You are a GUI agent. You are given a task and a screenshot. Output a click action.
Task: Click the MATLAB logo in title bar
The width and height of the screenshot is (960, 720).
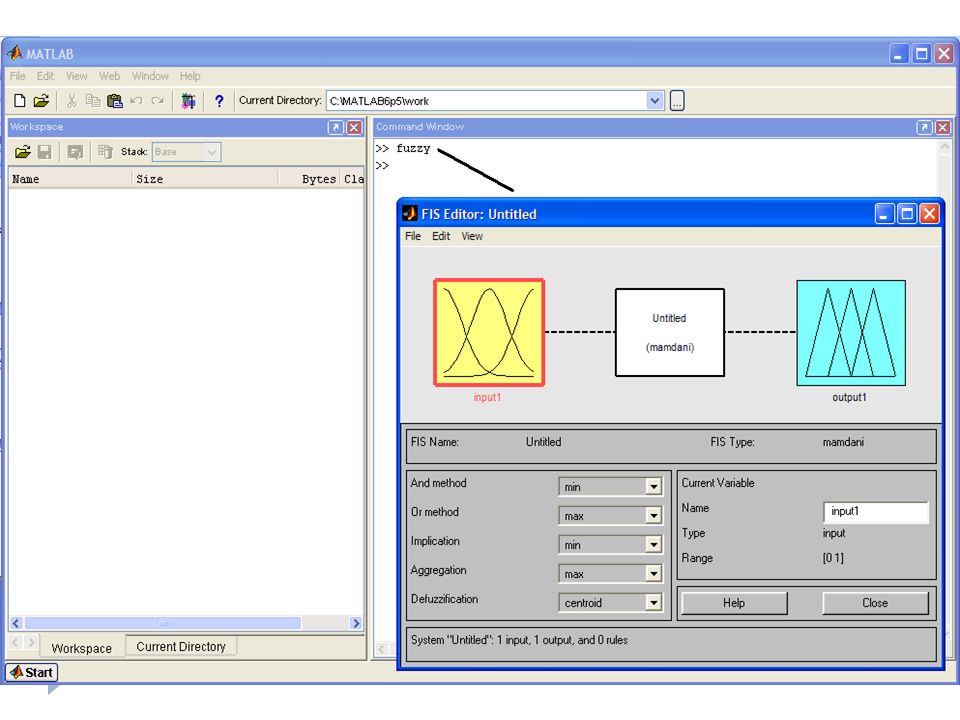click(x=15, y=54)
